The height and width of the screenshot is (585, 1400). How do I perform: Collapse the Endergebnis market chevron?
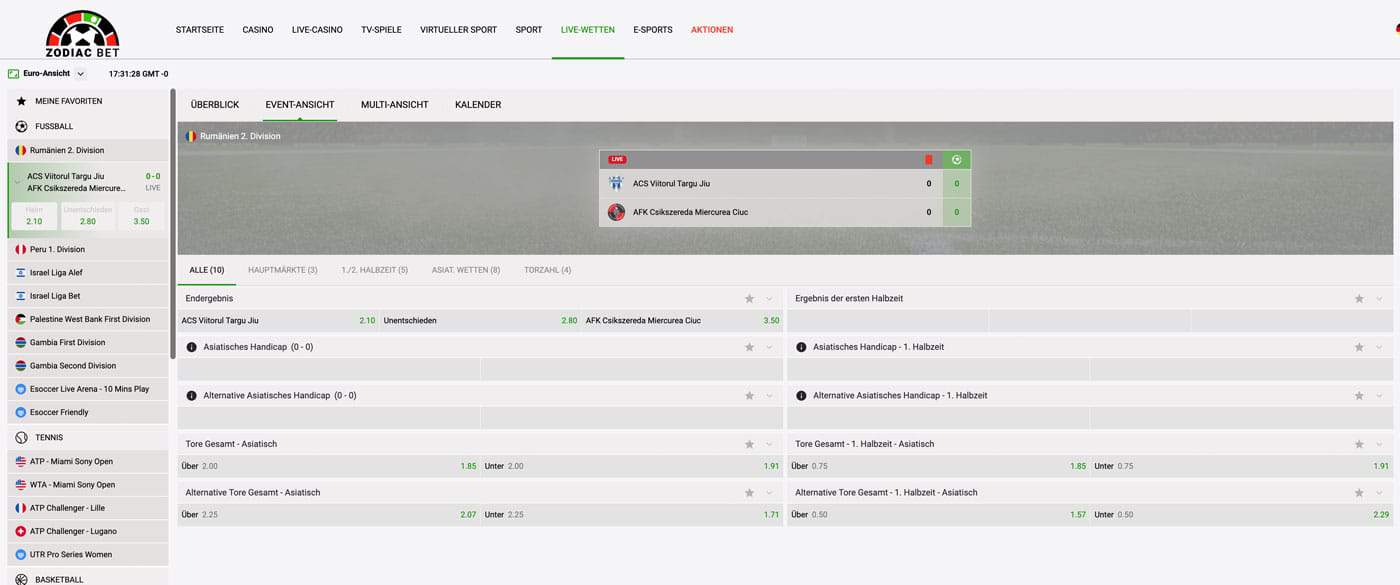tap(770, 298)
